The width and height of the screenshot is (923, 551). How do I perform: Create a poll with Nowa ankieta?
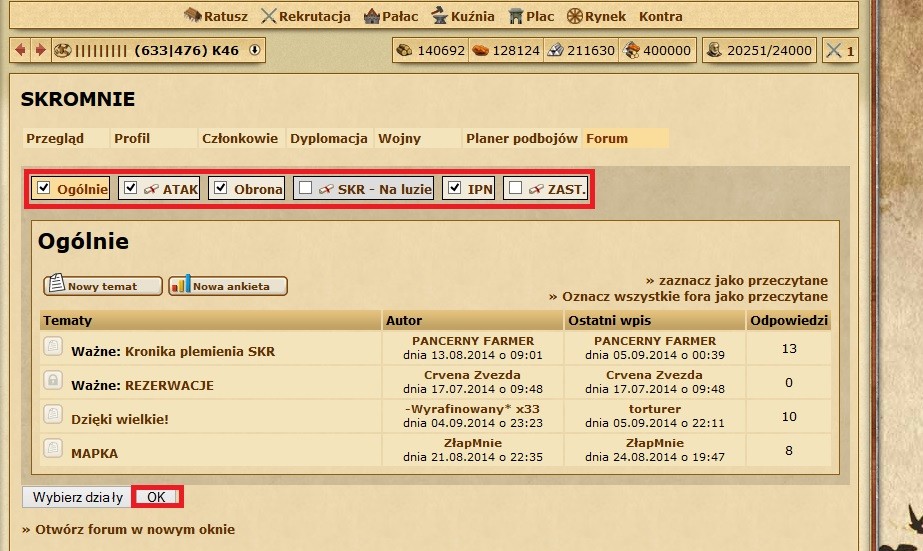228,286
